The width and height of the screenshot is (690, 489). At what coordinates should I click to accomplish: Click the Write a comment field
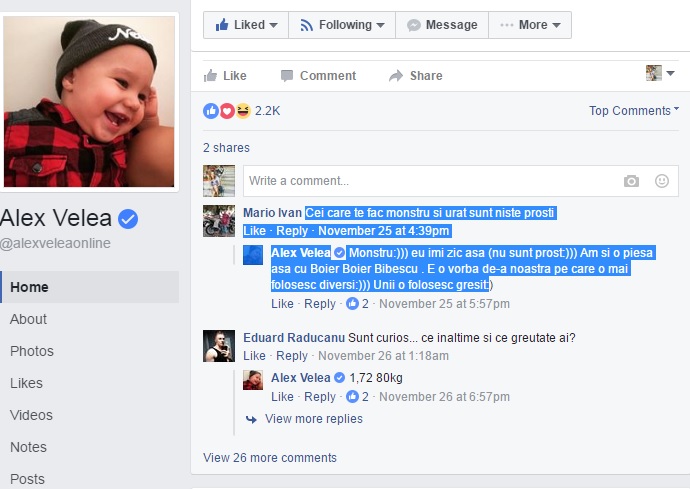[x=429, y=181]
